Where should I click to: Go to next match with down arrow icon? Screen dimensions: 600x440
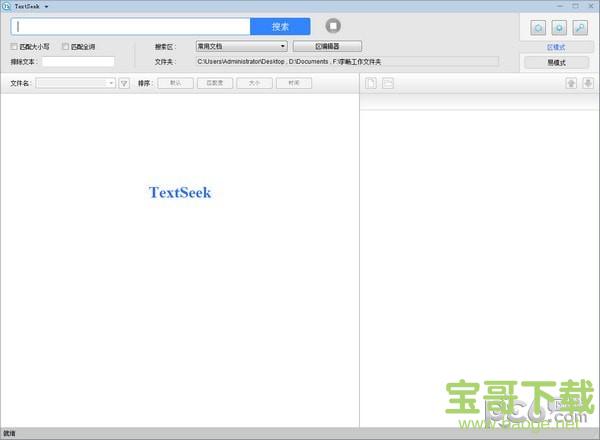[588, 83]
